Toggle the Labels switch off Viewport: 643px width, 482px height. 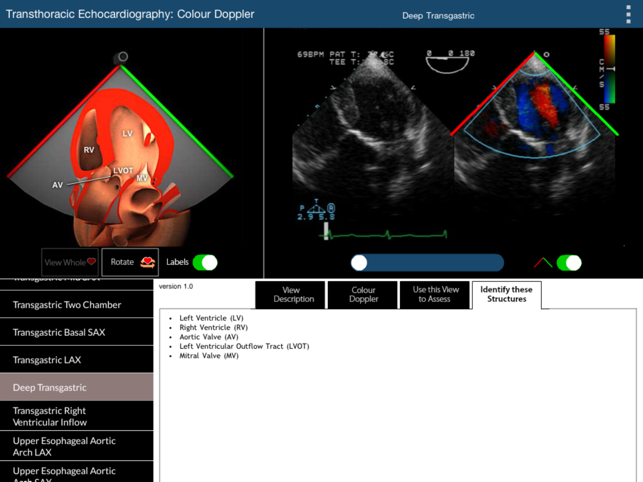[205, 262]
